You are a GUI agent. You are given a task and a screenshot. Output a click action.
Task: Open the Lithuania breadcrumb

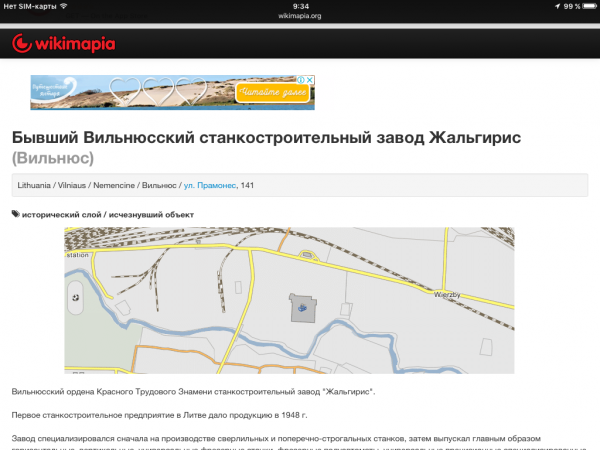coord(36,185)
